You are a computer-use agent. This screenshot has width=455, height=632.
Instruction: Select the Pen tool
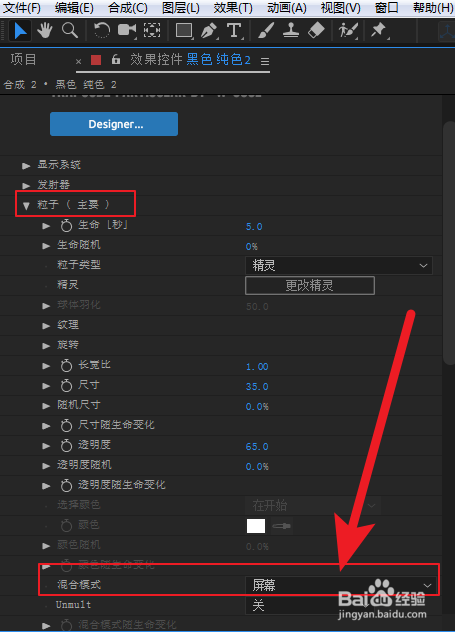pyautogui.click(x=209, y=31)
